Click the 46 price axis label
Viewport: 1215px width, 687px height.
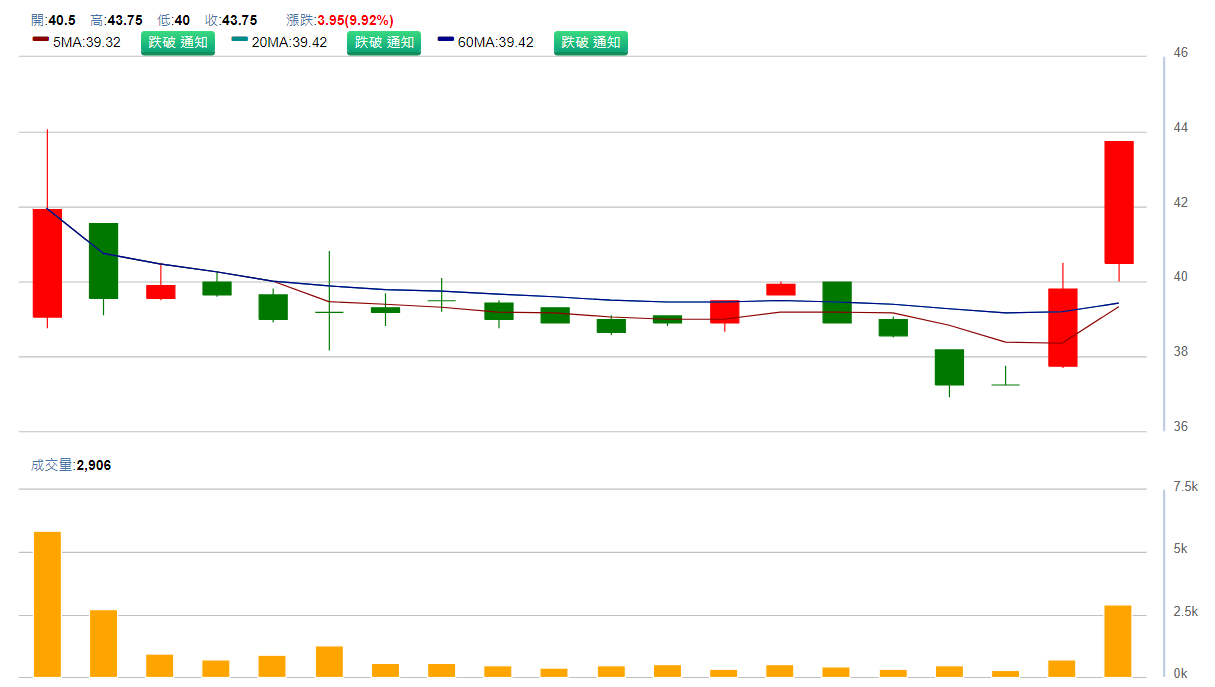(x=1180, y=52)
